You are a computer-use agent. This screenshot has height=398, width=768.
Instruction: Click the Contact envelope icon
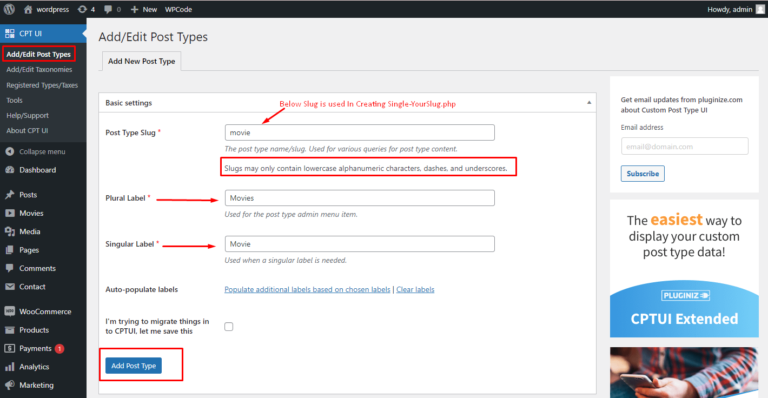click(9, 286)
